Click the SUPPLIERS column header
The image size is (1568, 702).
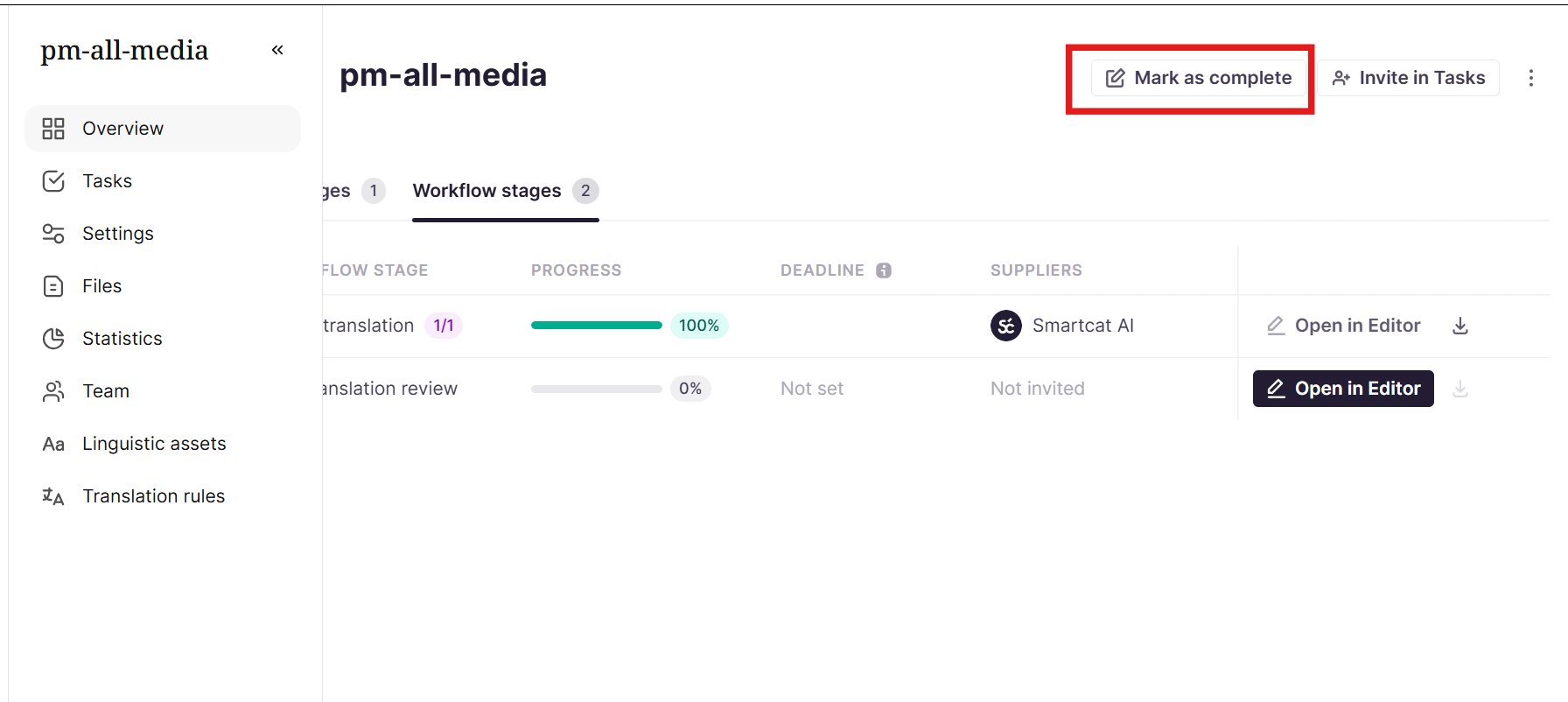pos(1037,270)
